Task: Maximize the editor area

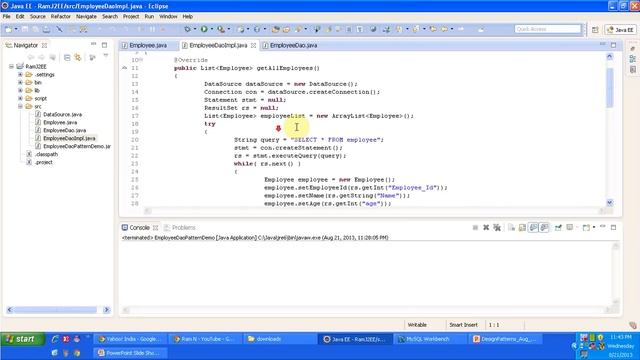Action: point(613,45)
